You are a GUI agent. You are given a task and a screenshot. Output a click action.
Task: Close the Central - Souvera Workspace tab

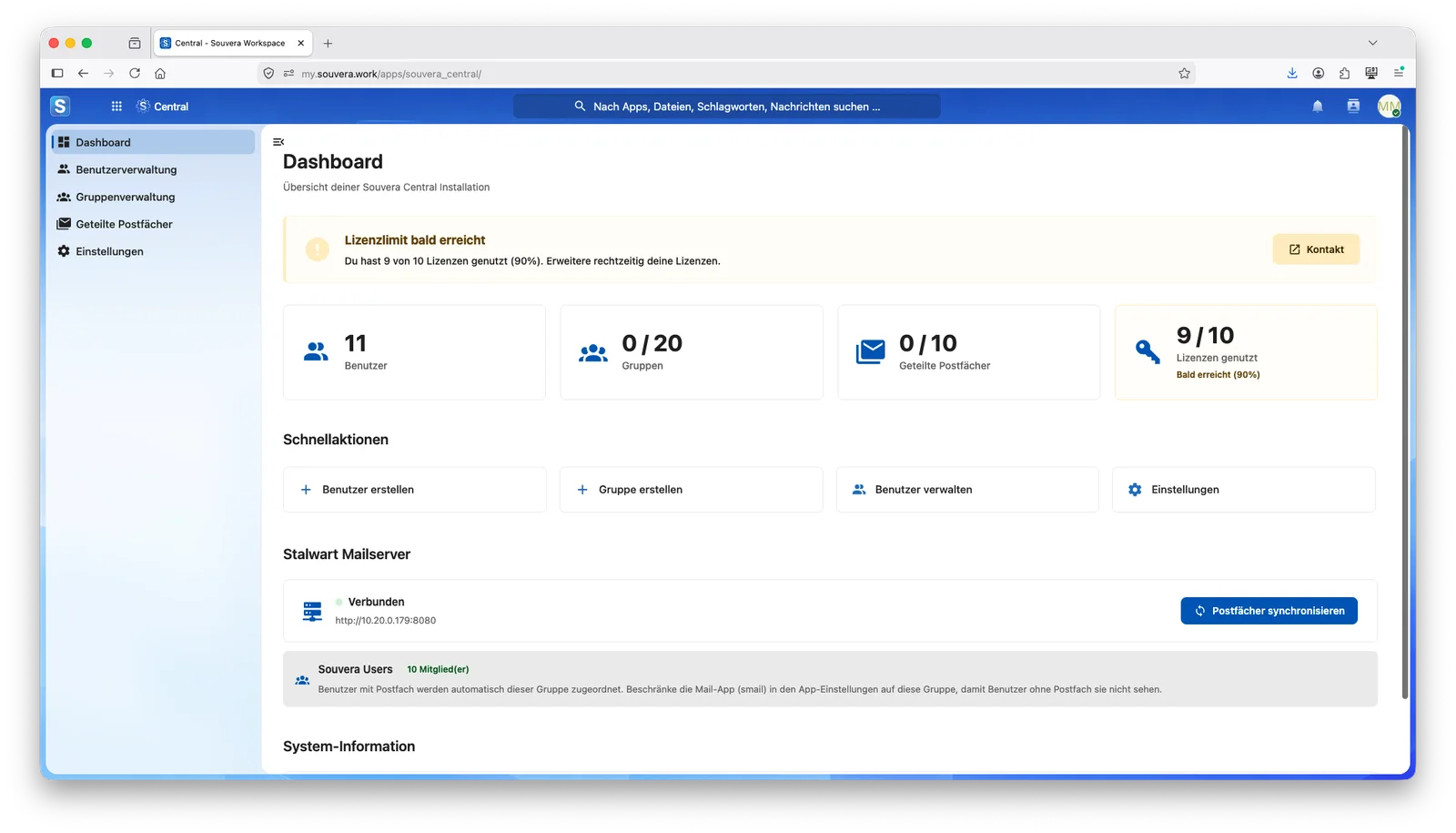click(301, 43)
